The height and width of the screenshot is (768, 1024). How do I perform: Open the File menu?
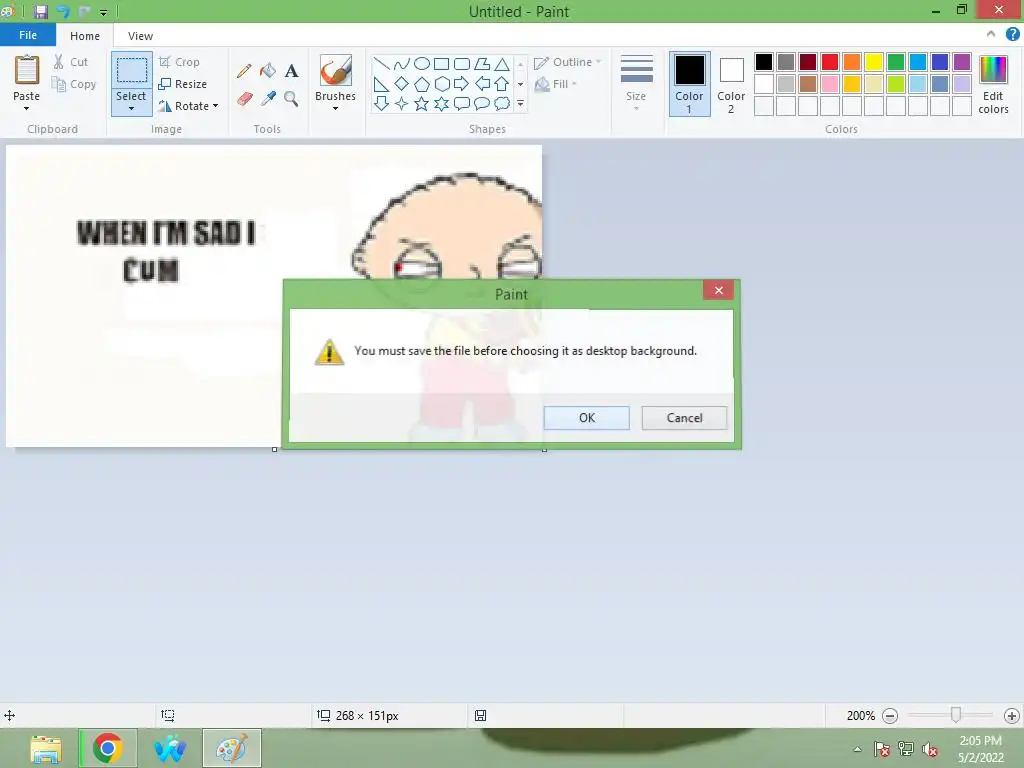click(27, 35)
